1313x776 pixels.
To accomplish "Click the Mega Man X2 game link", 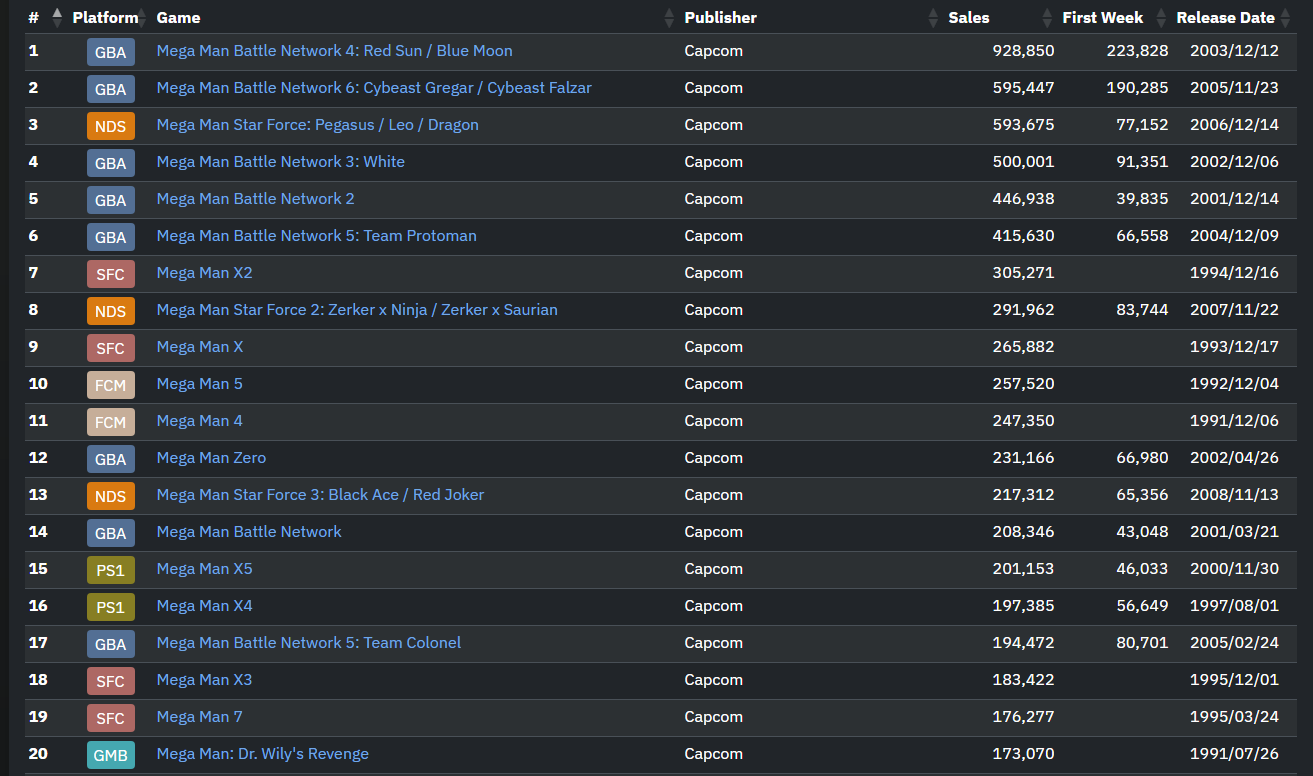I will coord(205,273).
